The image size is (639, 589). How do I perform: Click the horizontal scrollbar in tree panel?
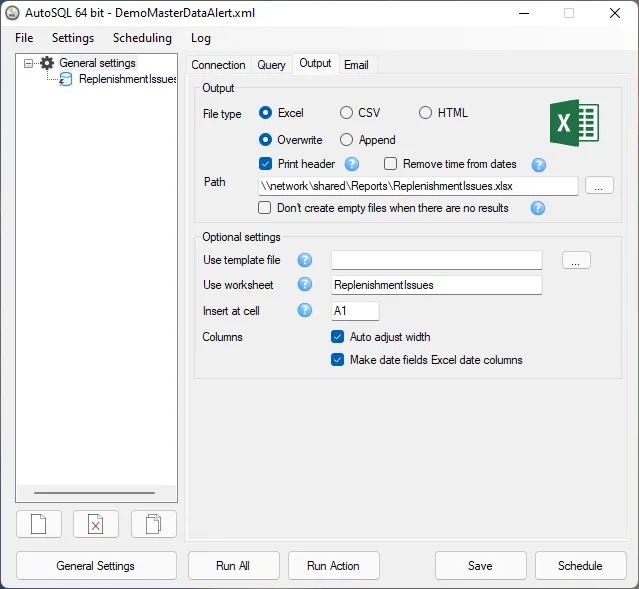click(x=95, y=492)
